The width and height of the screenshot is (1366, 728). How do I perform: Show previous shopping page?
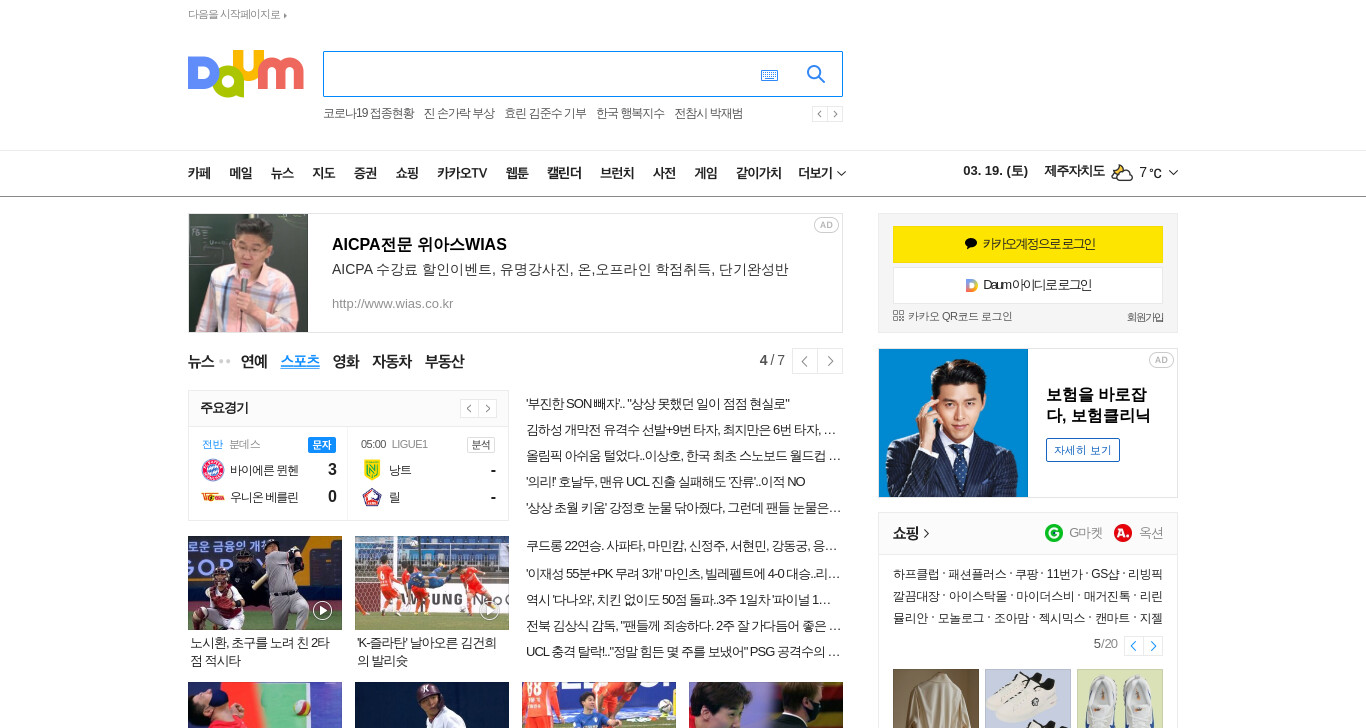(x=1133, y=646)
